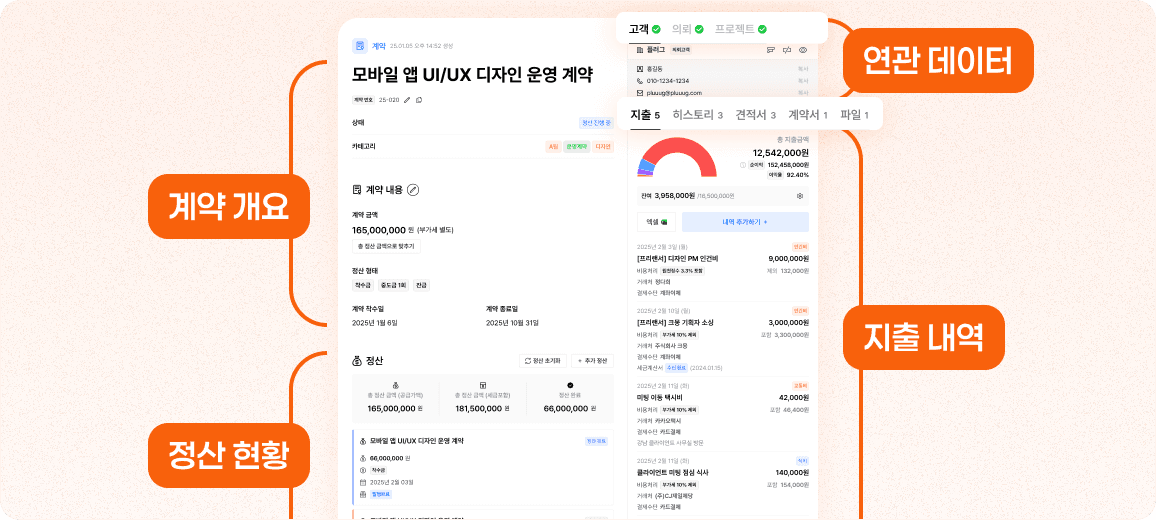Click the red segment of expense donut chart

[x=677, y=152]
